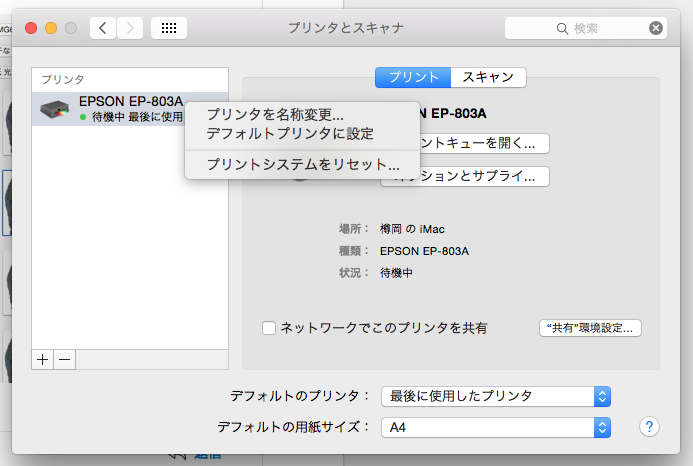The height and width of the screenshot is (466, 693).
Task: Clear the search field with the X icon
Action: [x=656, y=28]
